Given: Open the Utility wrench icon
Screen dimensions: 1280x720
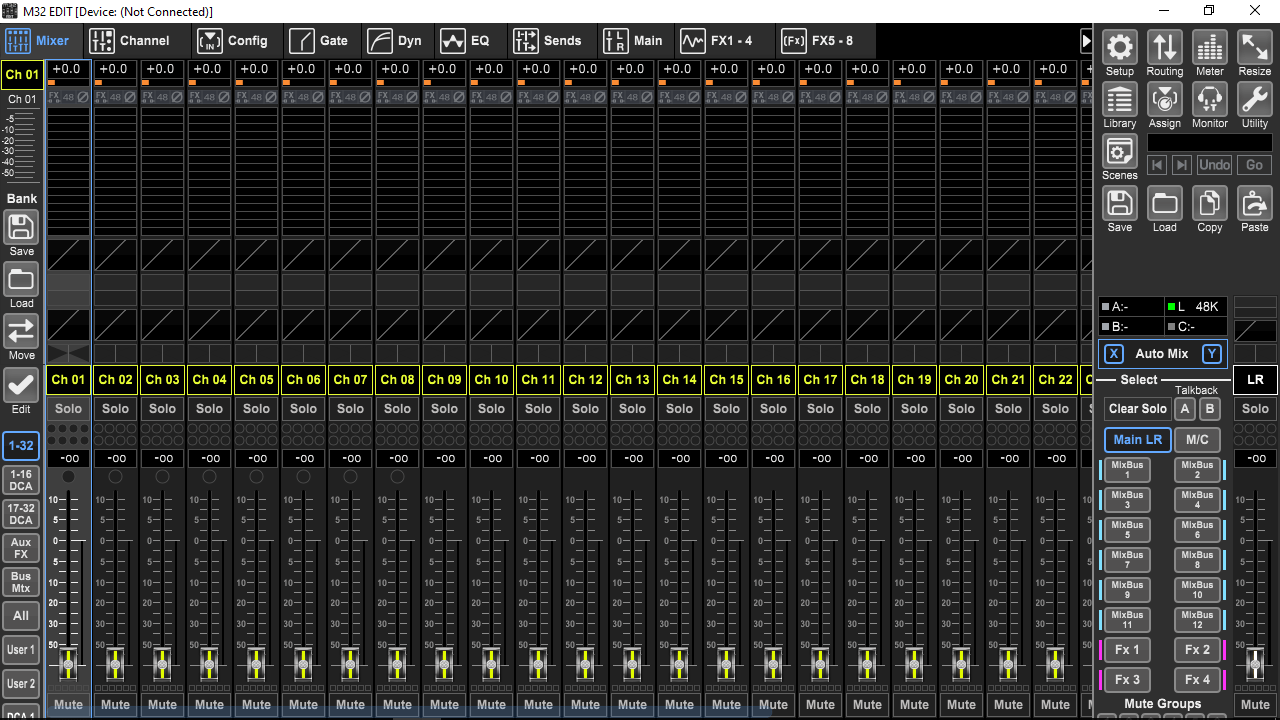Looking at the screenshot, I should point(1254,99).
